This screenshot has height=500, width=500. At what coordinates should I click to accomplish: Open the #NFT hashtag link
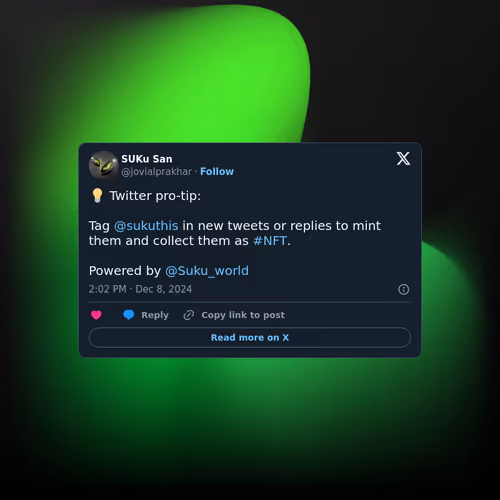coord(270,241)
